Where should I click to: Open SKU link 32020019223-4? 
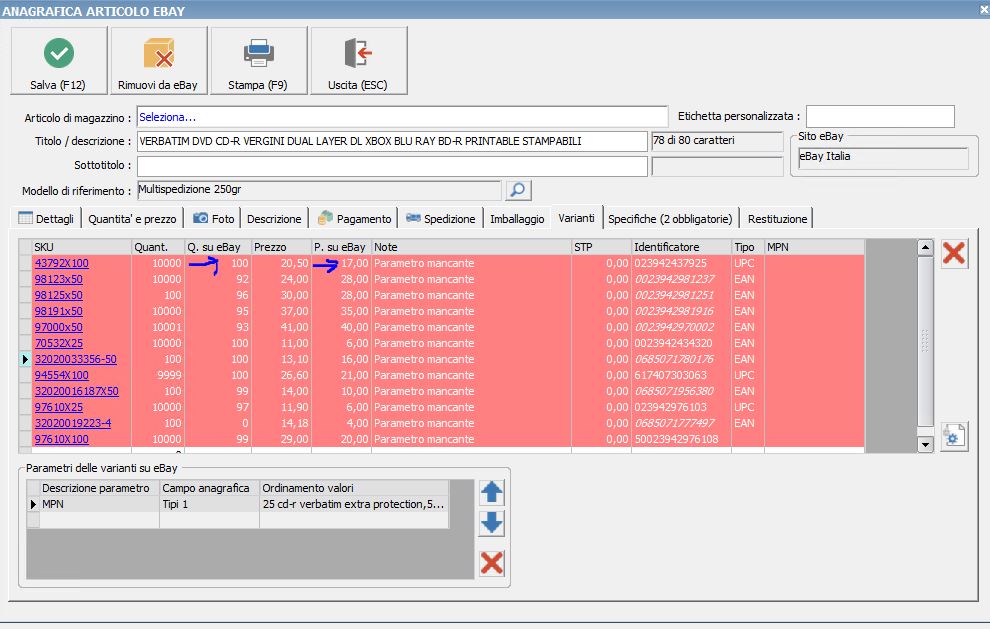point(73,423)
